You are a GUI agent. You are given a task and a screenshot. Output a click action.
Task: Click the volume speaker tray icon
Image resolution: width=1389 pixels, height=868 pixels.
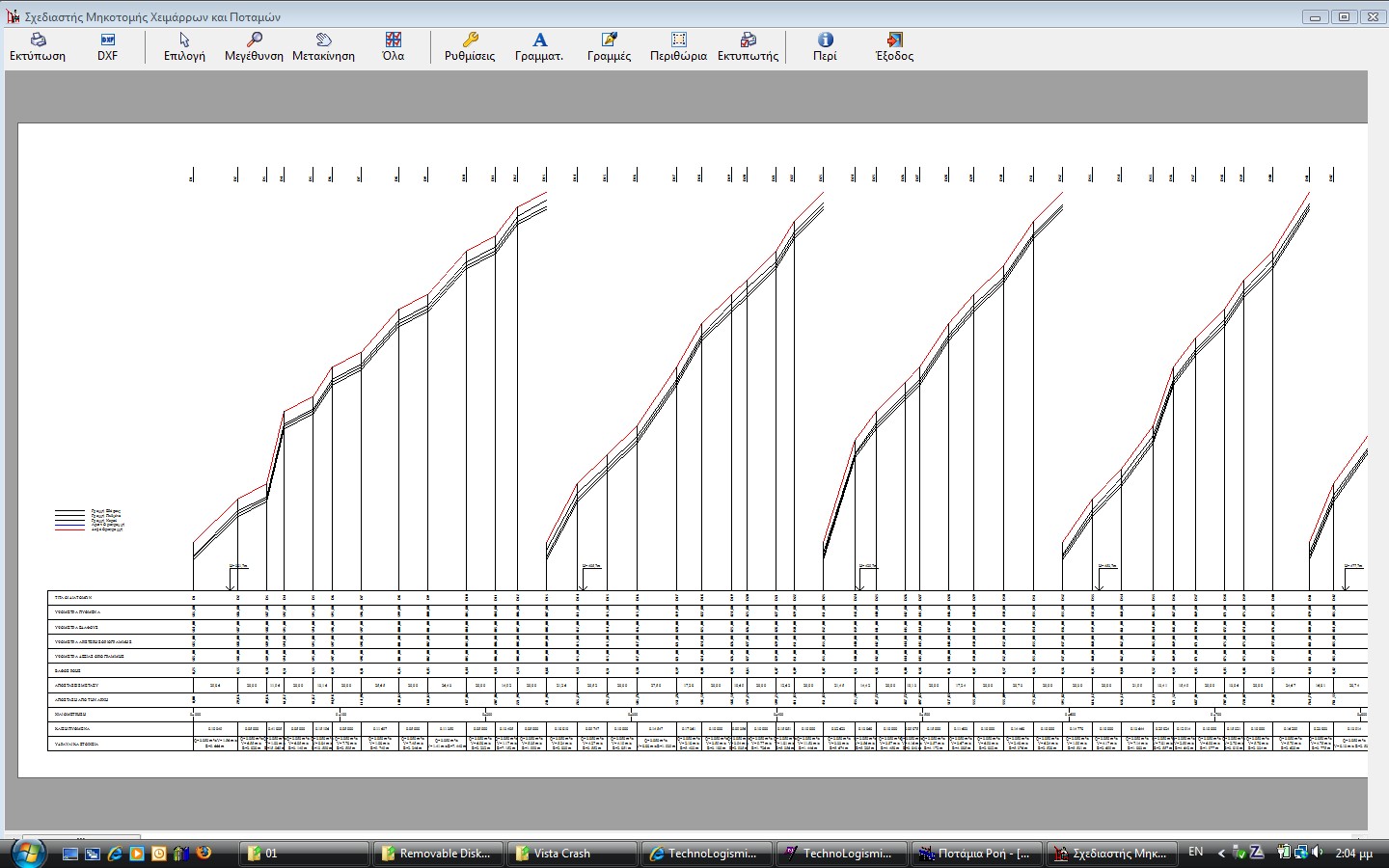point(1317,853)
